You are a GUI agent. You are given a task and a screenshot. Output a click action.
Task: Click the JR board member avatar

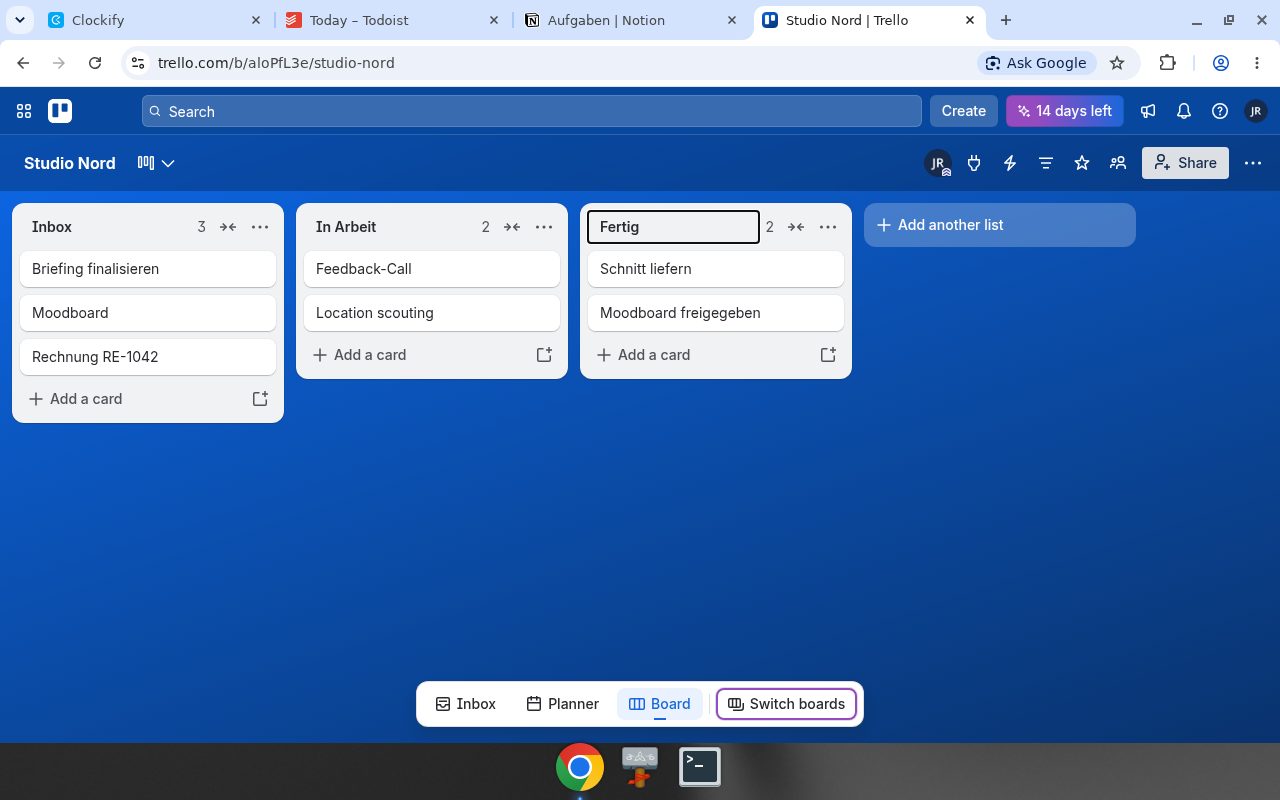click(x=938, y=163)
